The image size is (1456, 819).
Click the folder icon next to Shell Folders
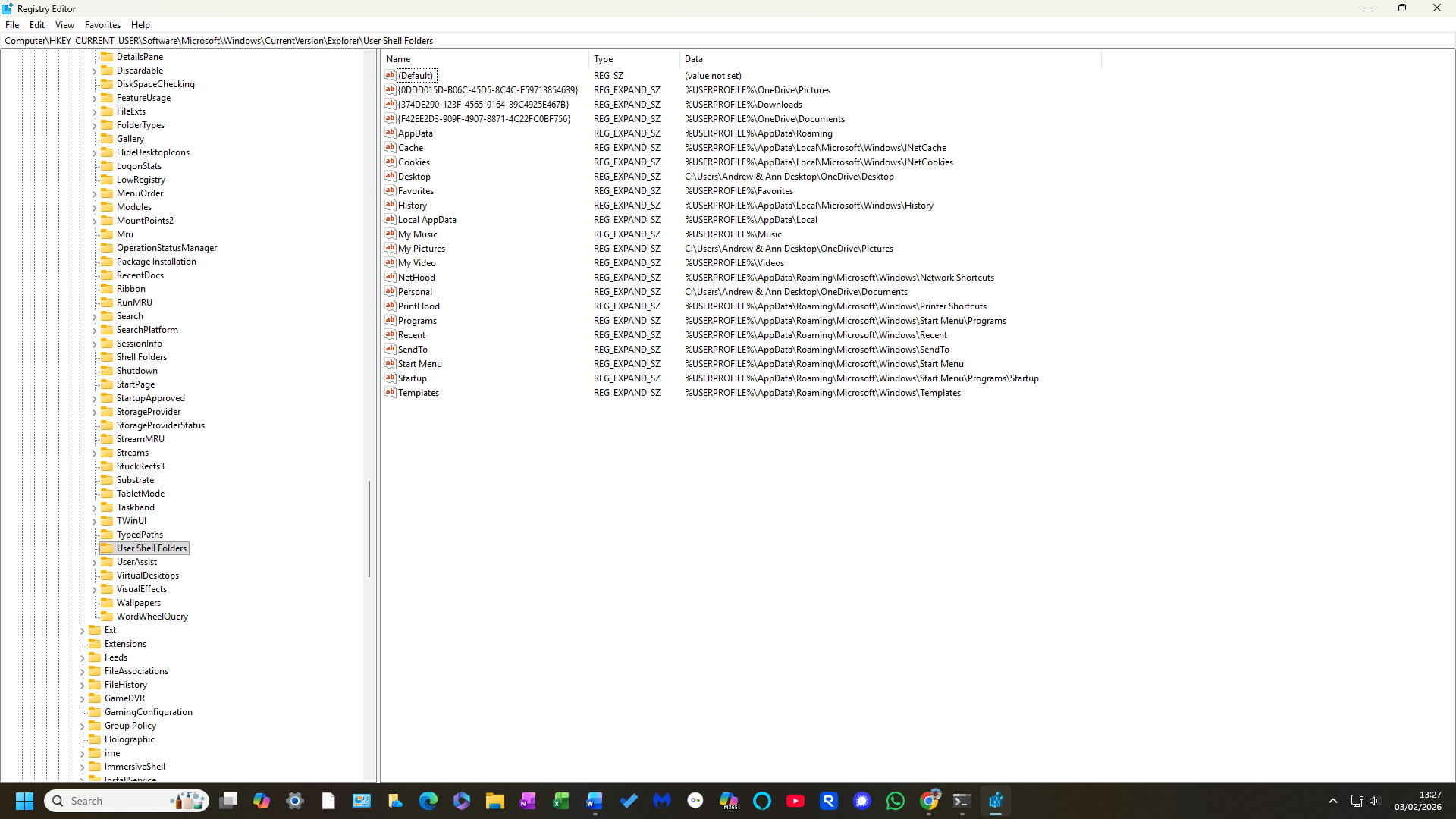(x=107, y=357)
